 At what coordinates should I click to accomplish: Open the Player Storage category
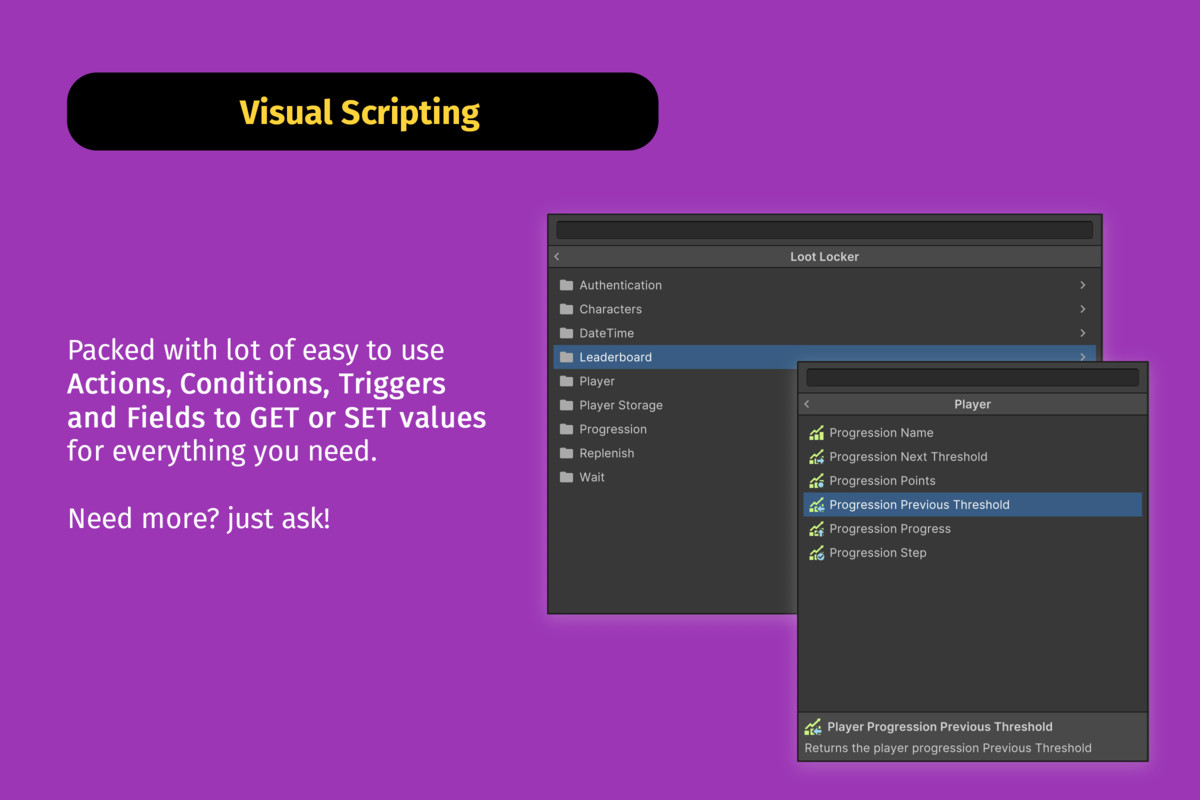tap(675, 405)
